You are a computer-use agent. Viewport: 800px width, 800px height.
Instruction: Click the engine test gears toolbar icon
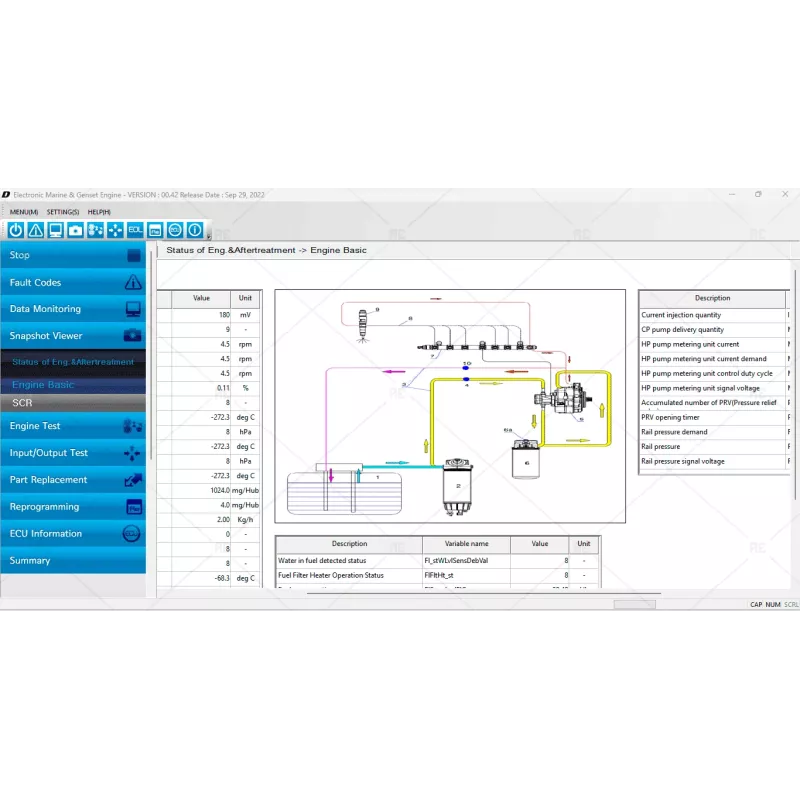95,230
